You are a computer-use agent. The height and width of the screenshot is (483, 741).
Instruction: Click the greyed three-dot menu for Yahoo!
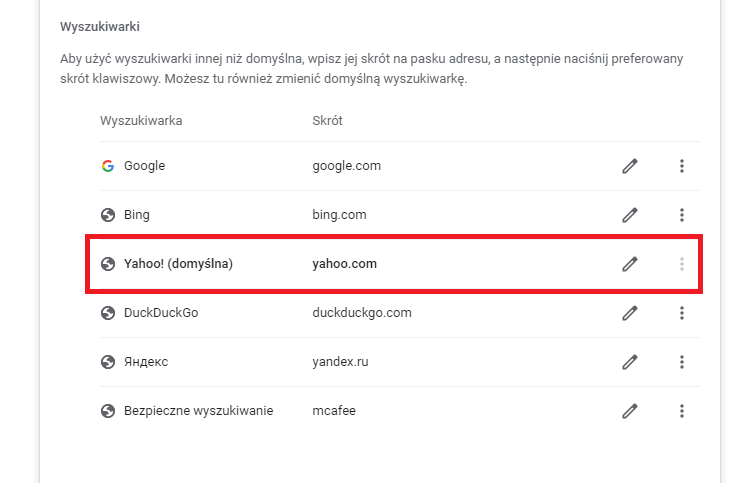tap(681, 264)
